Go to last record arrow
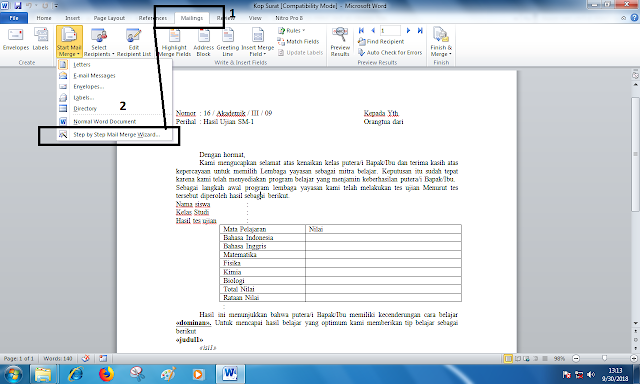 click(420, 31)
